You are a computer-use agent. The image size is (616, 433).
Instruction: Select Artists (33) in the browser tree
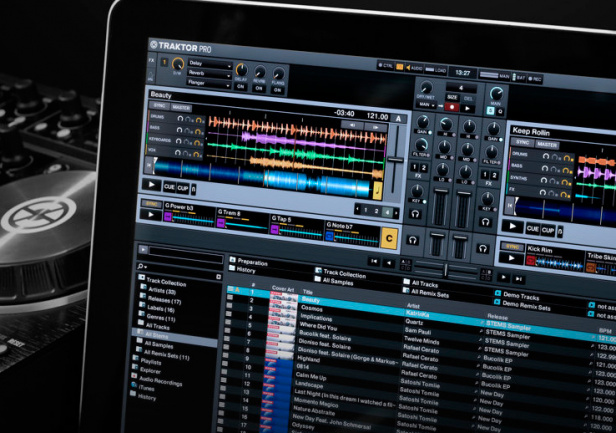[x=162, y=291]
